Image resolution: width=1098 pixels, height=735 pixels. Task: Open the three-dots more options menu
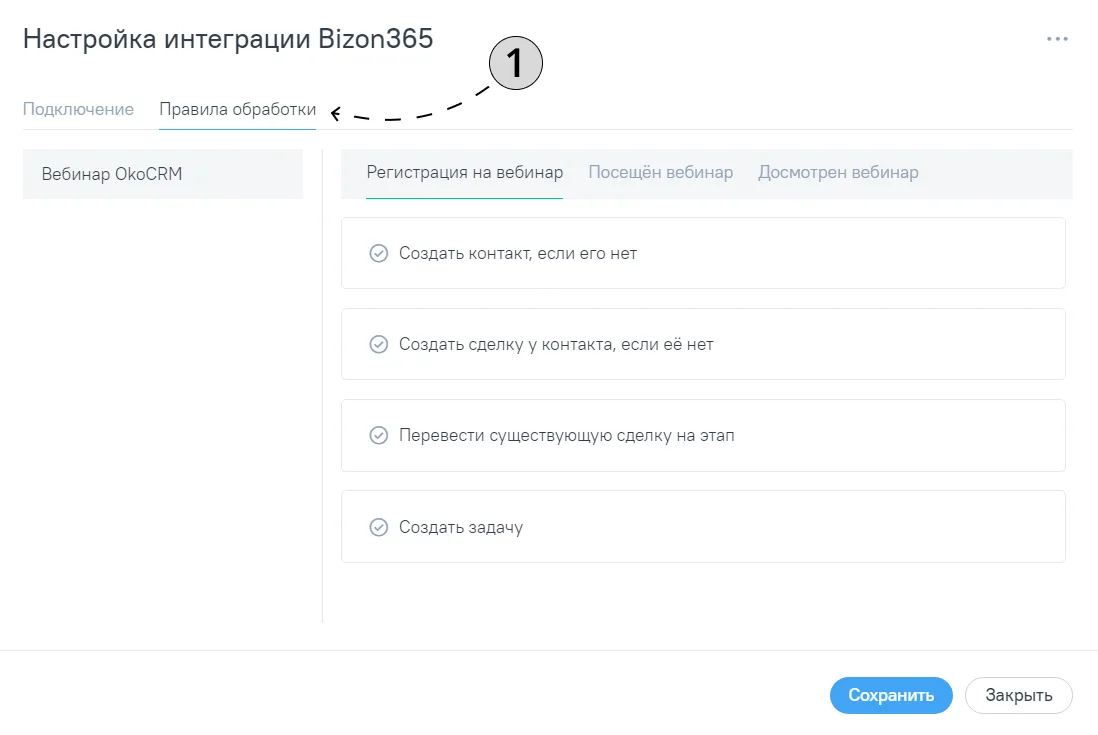pyautogui.click(x=1057, y=38)
